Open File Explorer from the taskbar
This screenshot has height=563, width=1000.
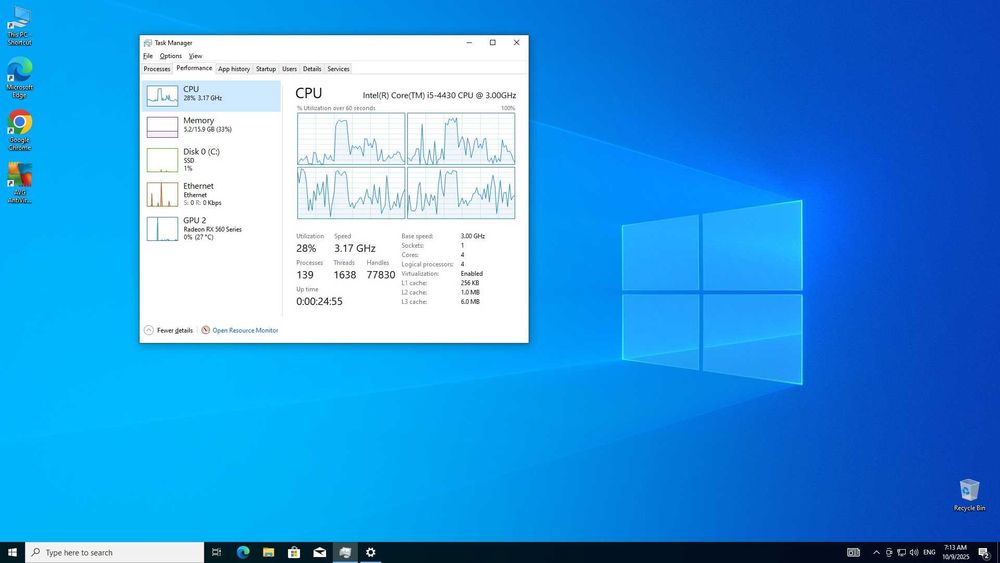click(268, 552)
